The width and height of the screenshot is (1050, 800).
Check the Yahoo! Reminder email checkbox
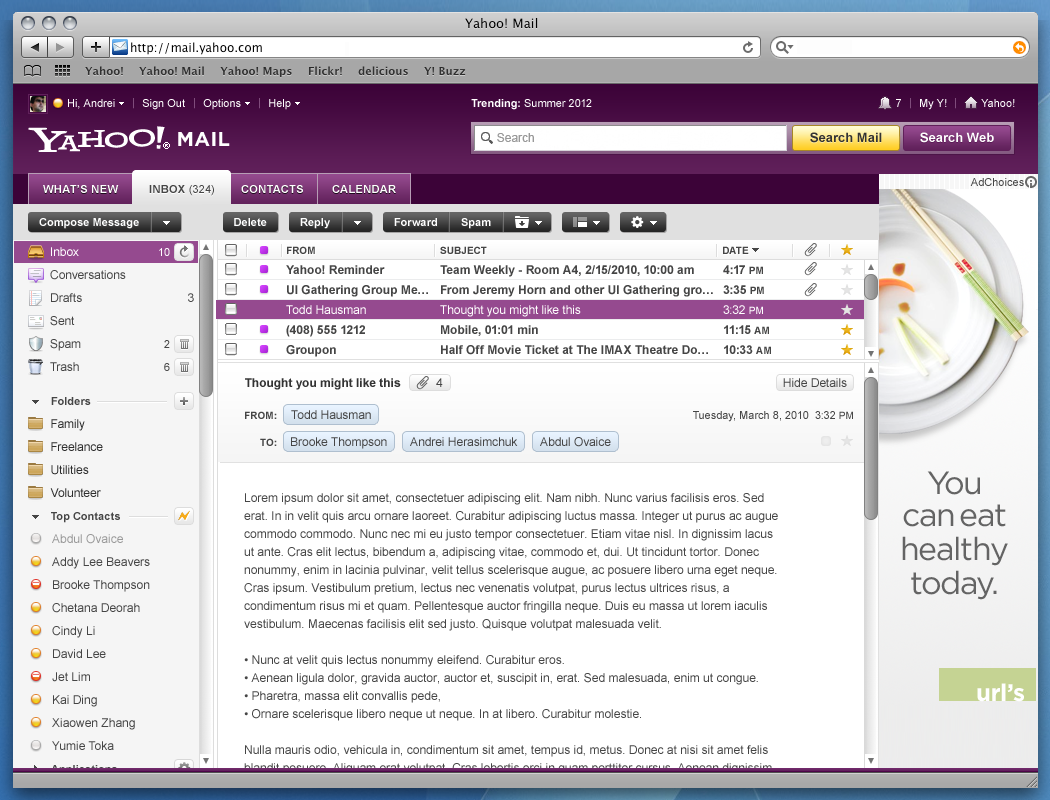pyautogui.click(x=231, y=269)
